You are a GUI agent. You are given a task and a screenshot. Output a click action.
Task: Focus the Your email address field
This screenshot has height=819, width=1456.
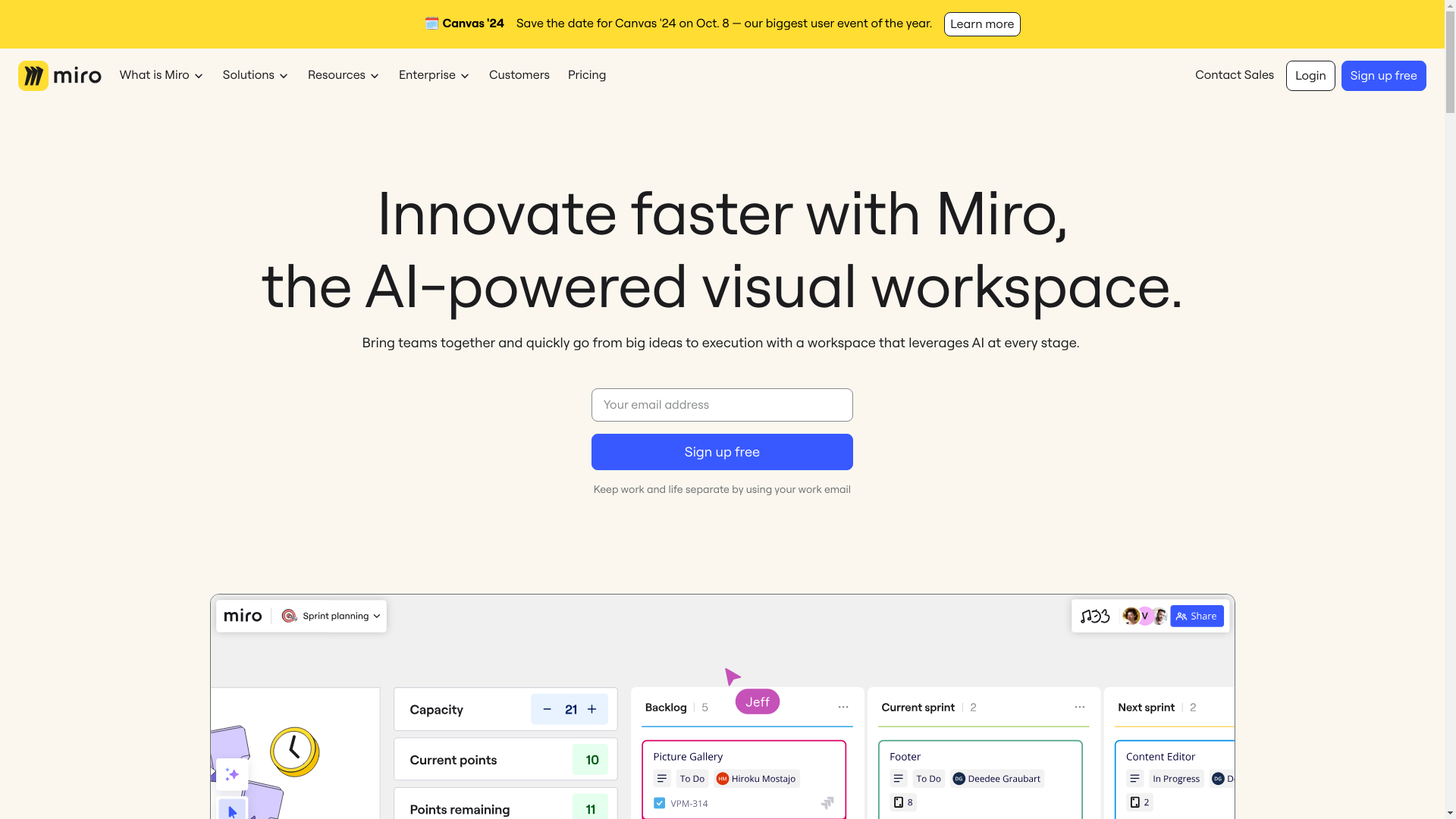pos(722,405)
